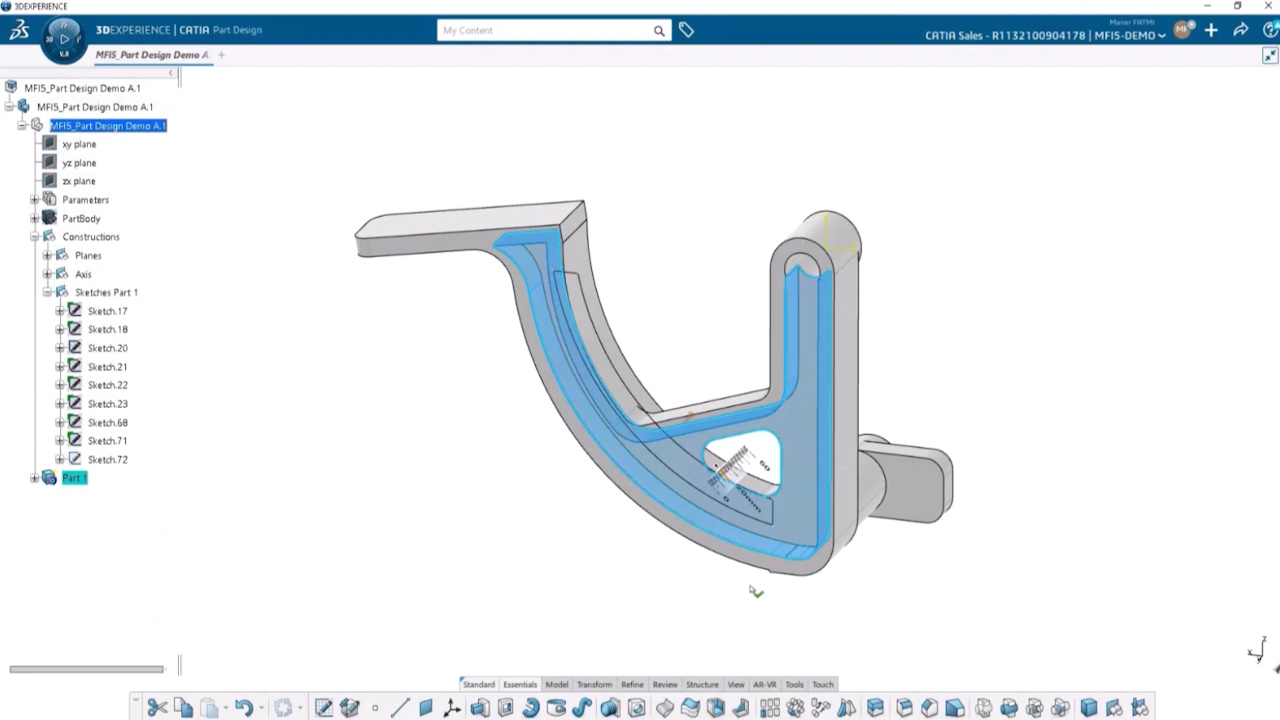
Task: Select the Mirror tool
Action: (x=846, y=707)
